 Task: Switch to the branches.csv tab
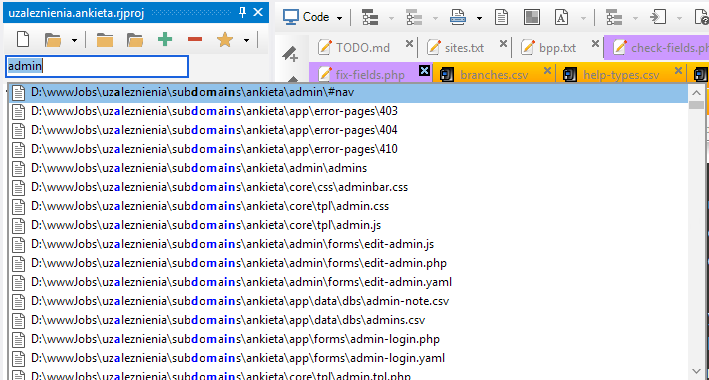tap(494, 74)
